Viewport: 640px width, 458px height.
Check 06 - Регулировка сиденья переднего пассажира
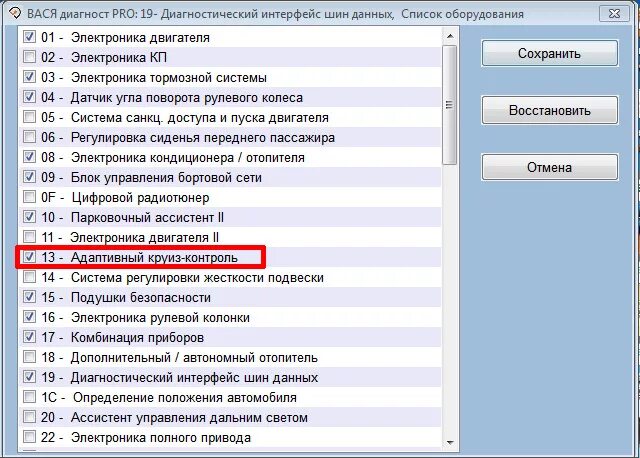pyautogui.click(x=29, y=136)
